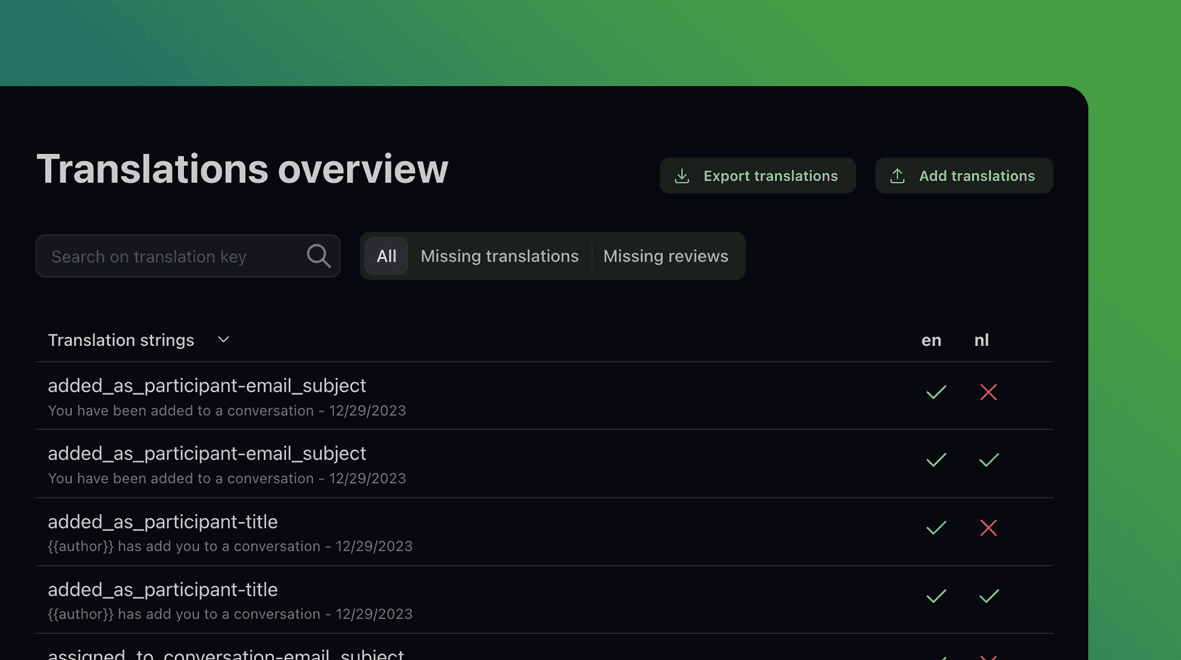Click the magnifying glass search icon
The height and width of the screenshot is (660, 1181).
pyautogui.click(x=318, y=256)
